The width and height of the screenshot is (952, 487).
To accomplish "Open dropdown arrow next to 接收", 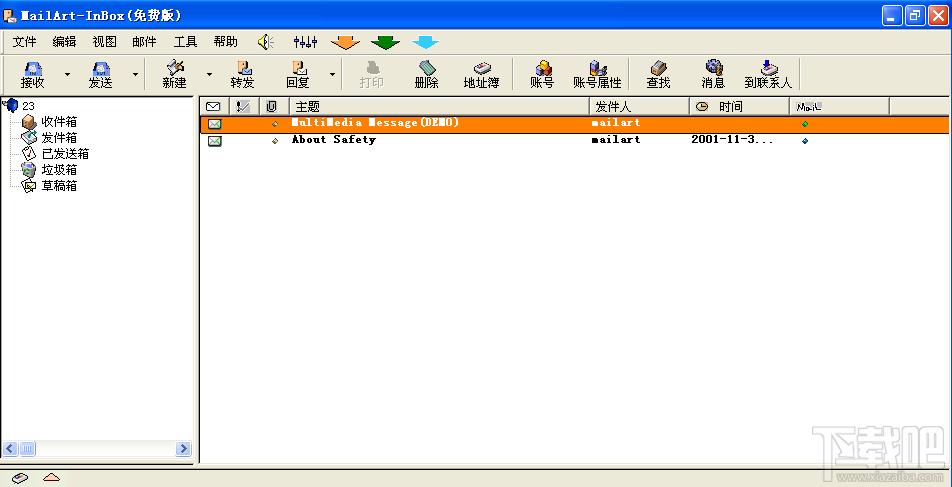I will coord(67,75).
